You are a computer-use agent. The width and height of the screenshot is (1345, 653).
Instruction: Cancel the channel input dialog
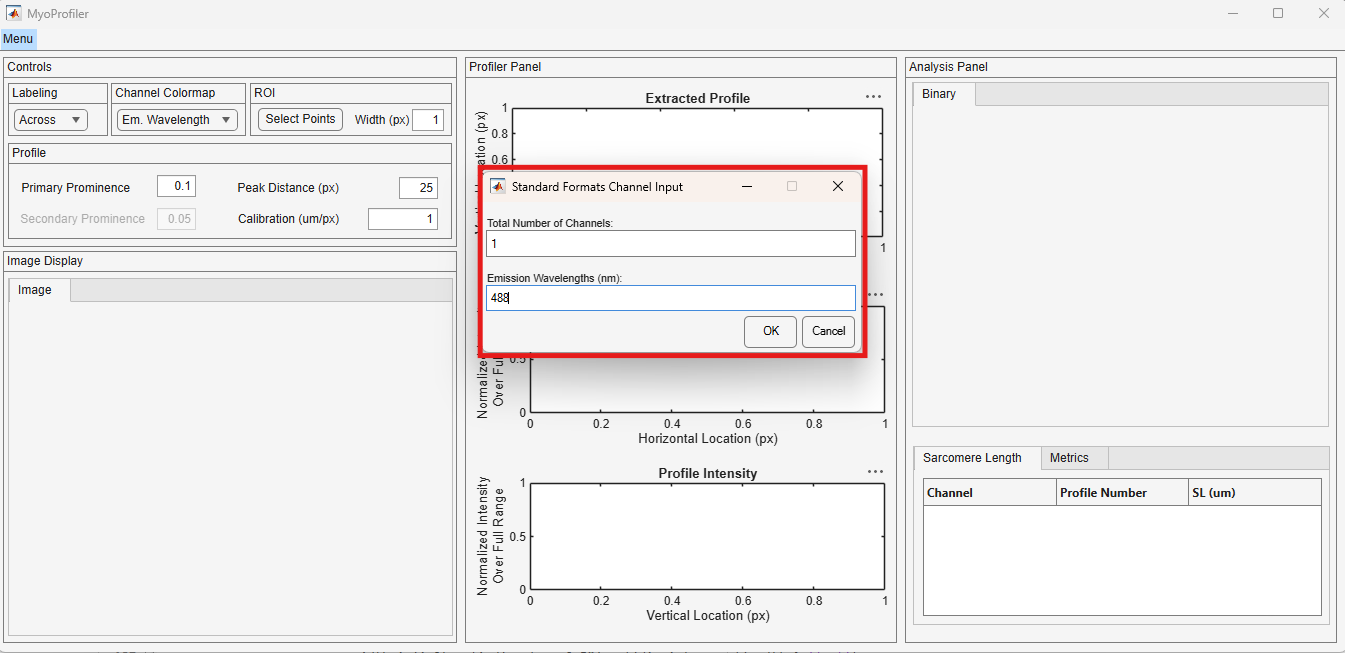[x=829, y=331]
